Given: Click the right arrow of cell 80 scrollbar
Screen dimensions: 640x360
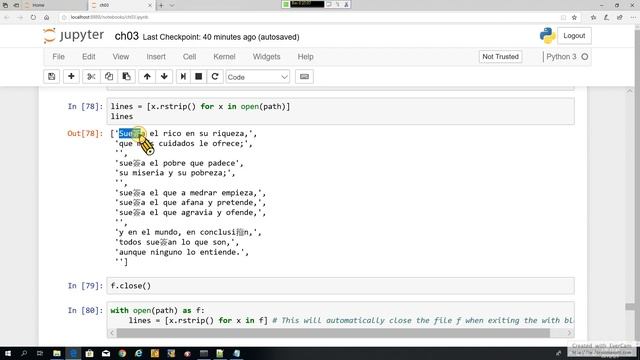Looking at the screenshot, I should coord(569,333).
